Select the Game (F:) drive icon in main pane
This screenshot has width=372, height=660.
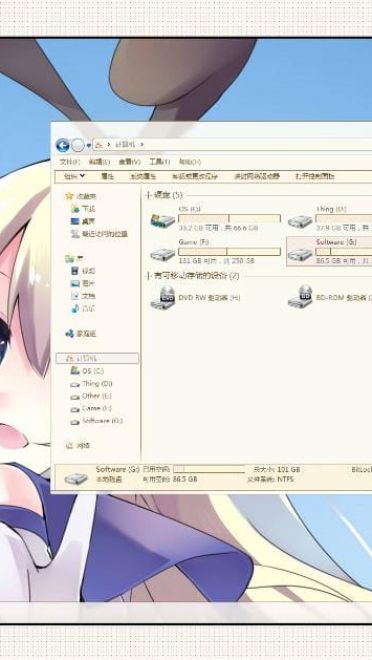163,254
